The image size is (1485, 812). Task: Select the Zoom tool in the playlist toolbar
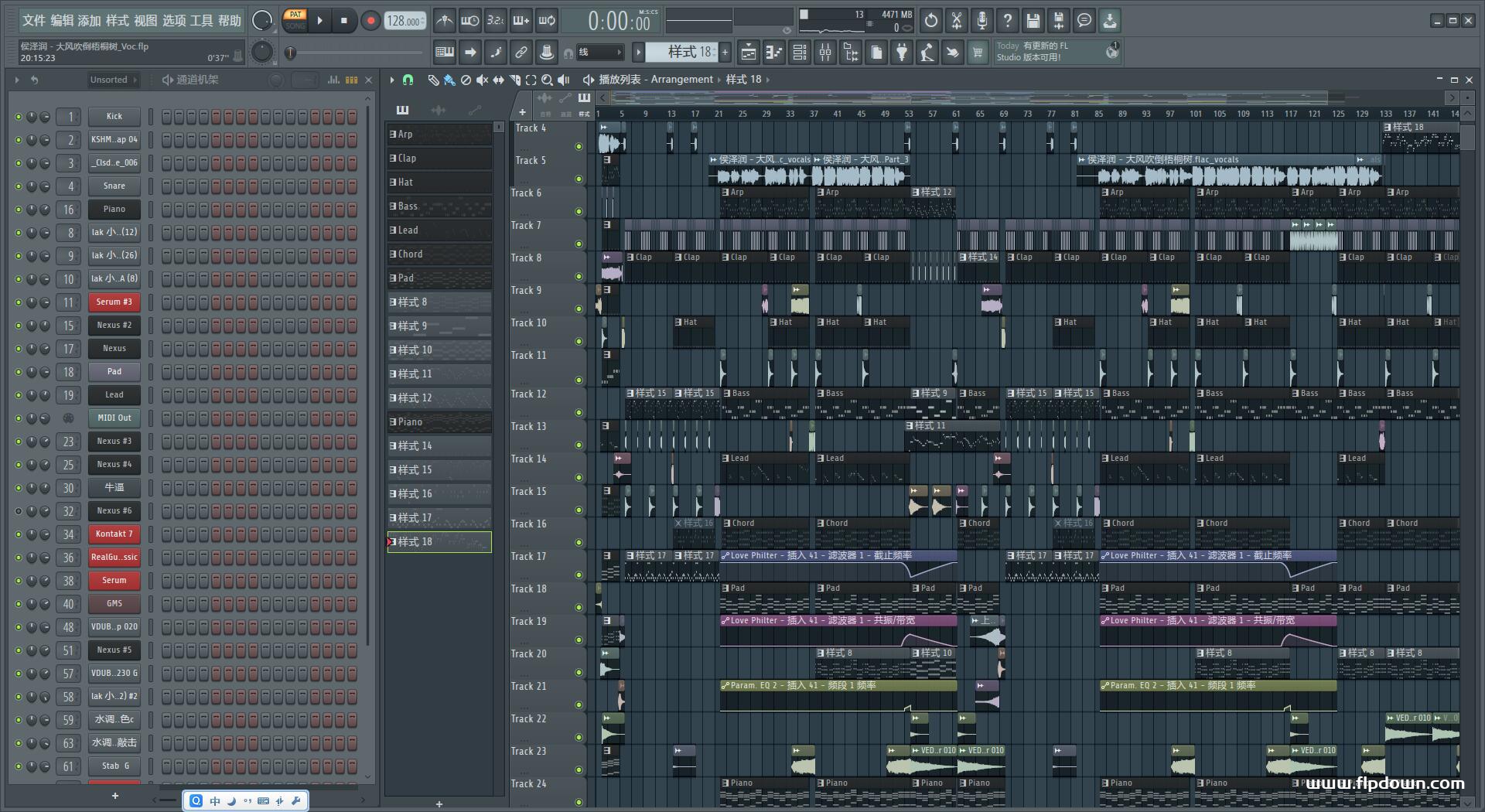[x=547, y=80]
